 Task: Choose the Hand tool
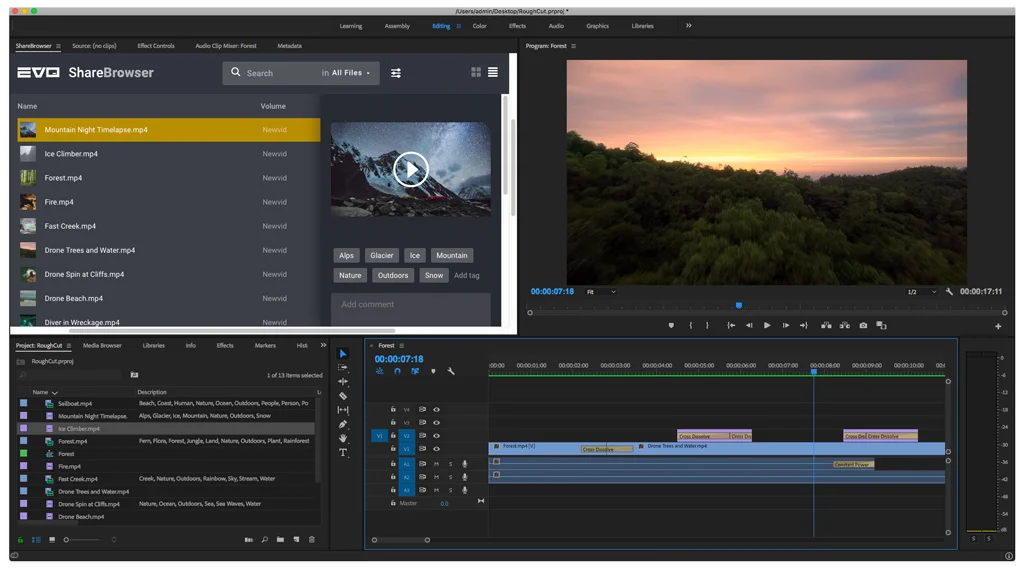[x=343, y=439]
